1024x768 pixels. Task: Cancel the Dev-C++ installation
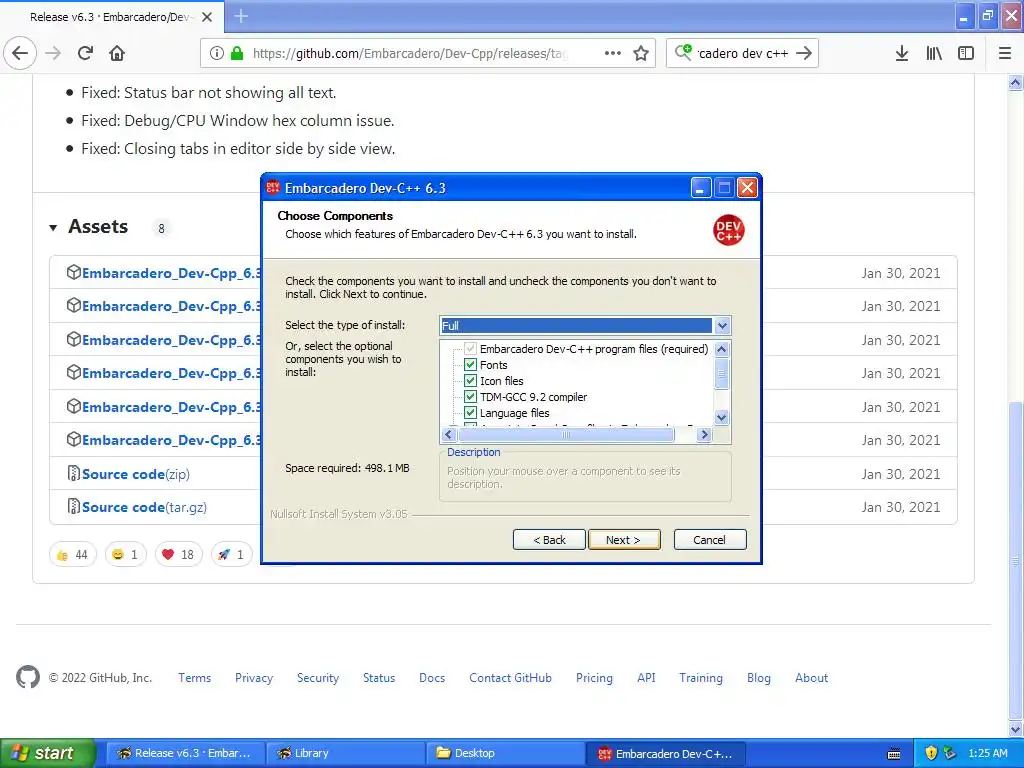tap(710, 539)
